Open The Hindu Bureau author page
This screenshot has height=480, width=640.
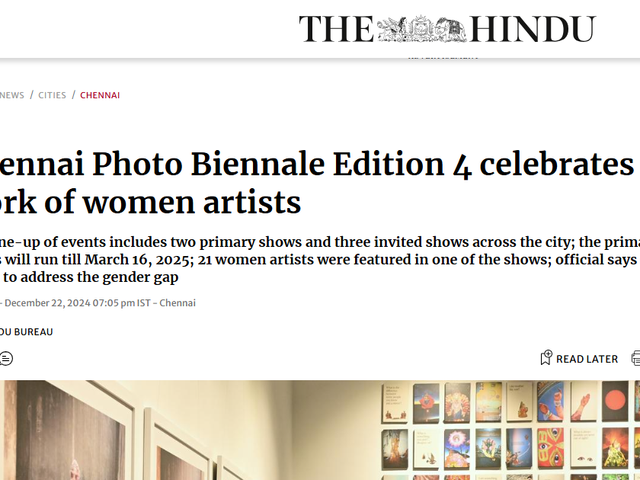click(27, 332)
